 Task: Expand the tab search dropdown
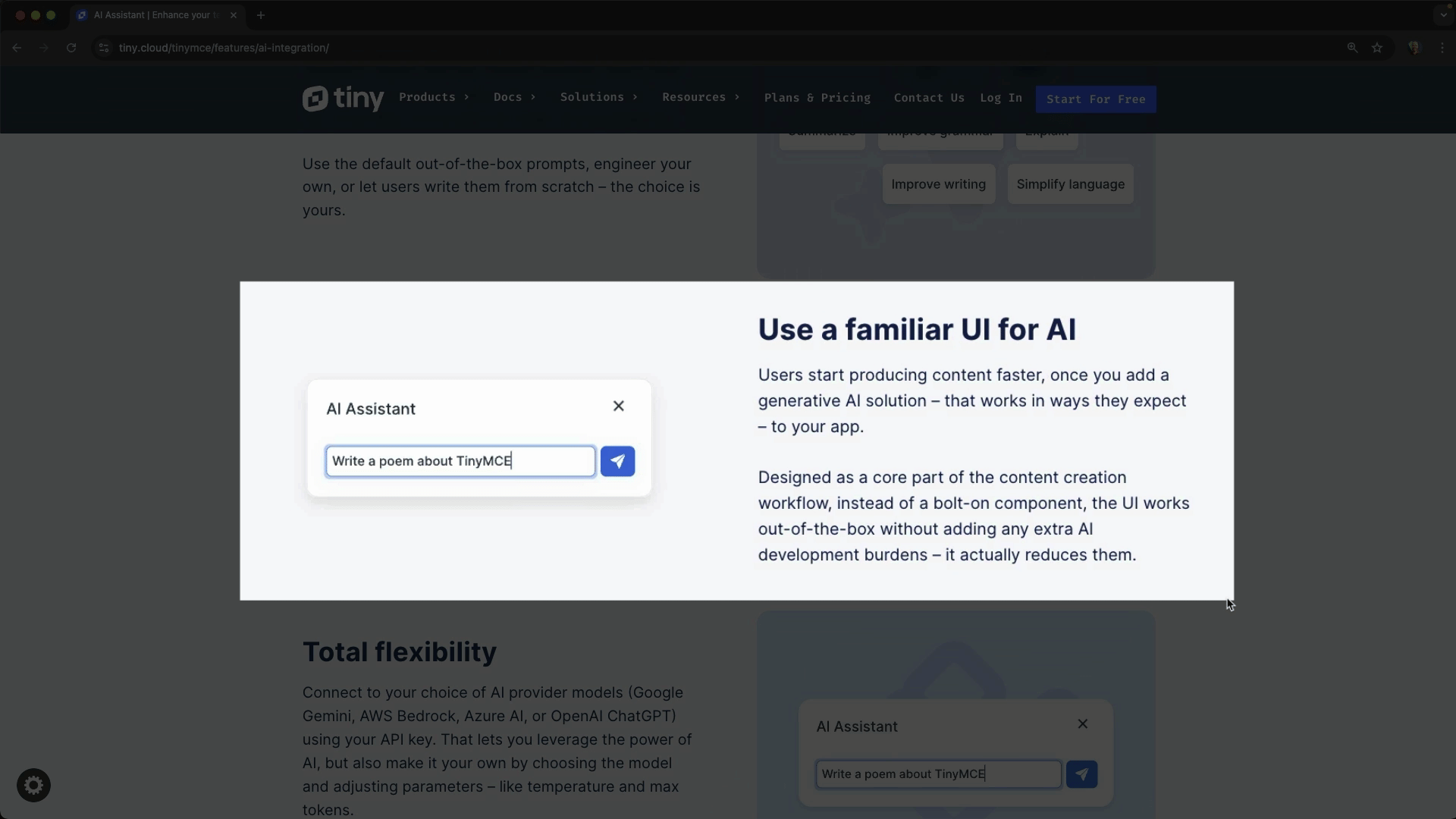pyautogui.click(x=1443, y=15)
